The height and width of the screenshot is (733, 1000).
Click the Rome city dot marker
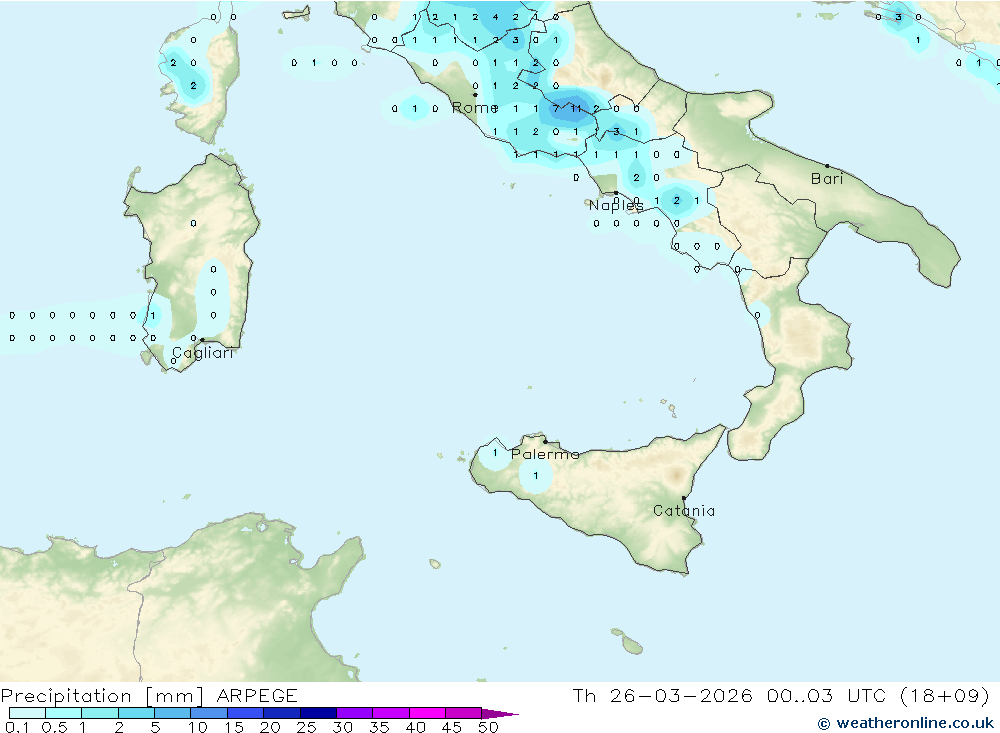tap(475, 95)
